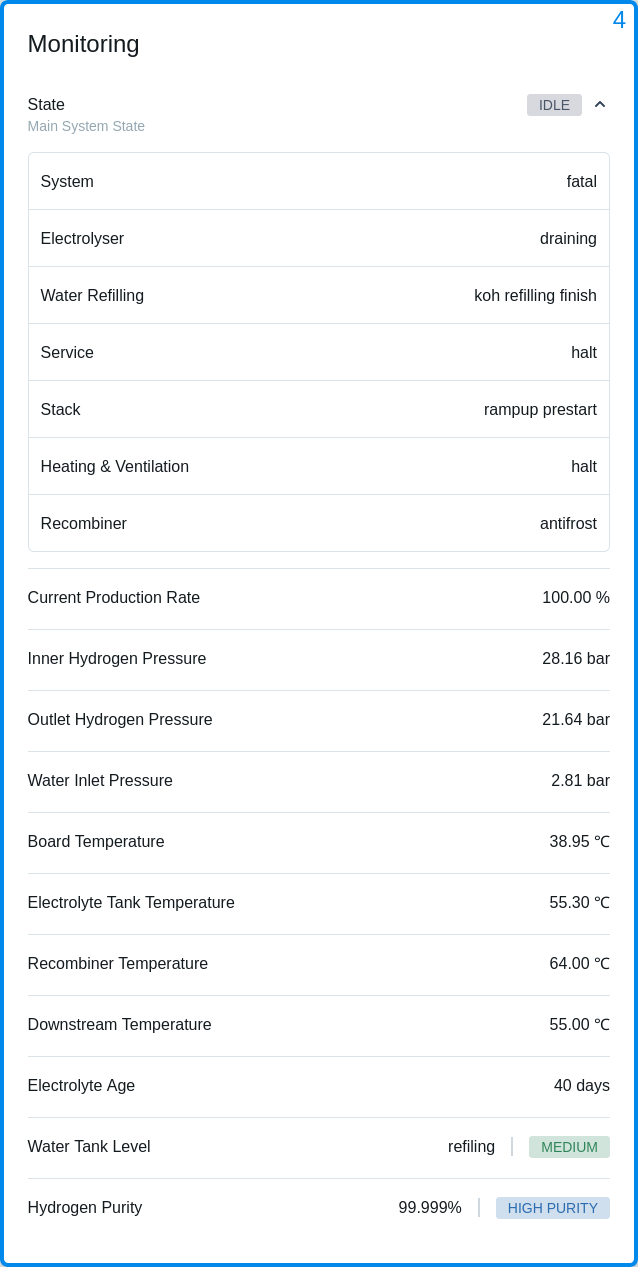
Task: Click the Inner Hydrogen Pressure reading
Action: [576, 659]
